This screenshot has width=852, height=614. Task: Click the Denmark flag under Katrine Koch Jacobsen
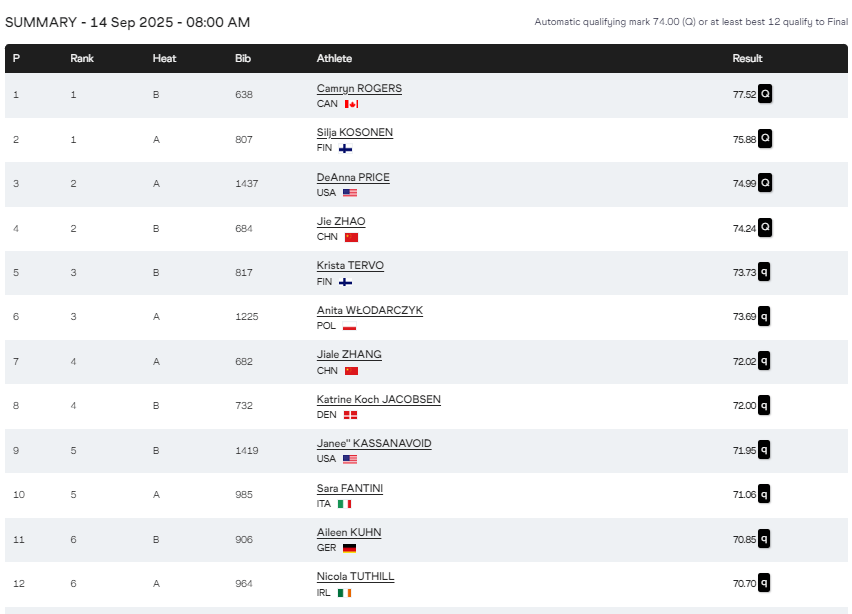pos(350,415)
